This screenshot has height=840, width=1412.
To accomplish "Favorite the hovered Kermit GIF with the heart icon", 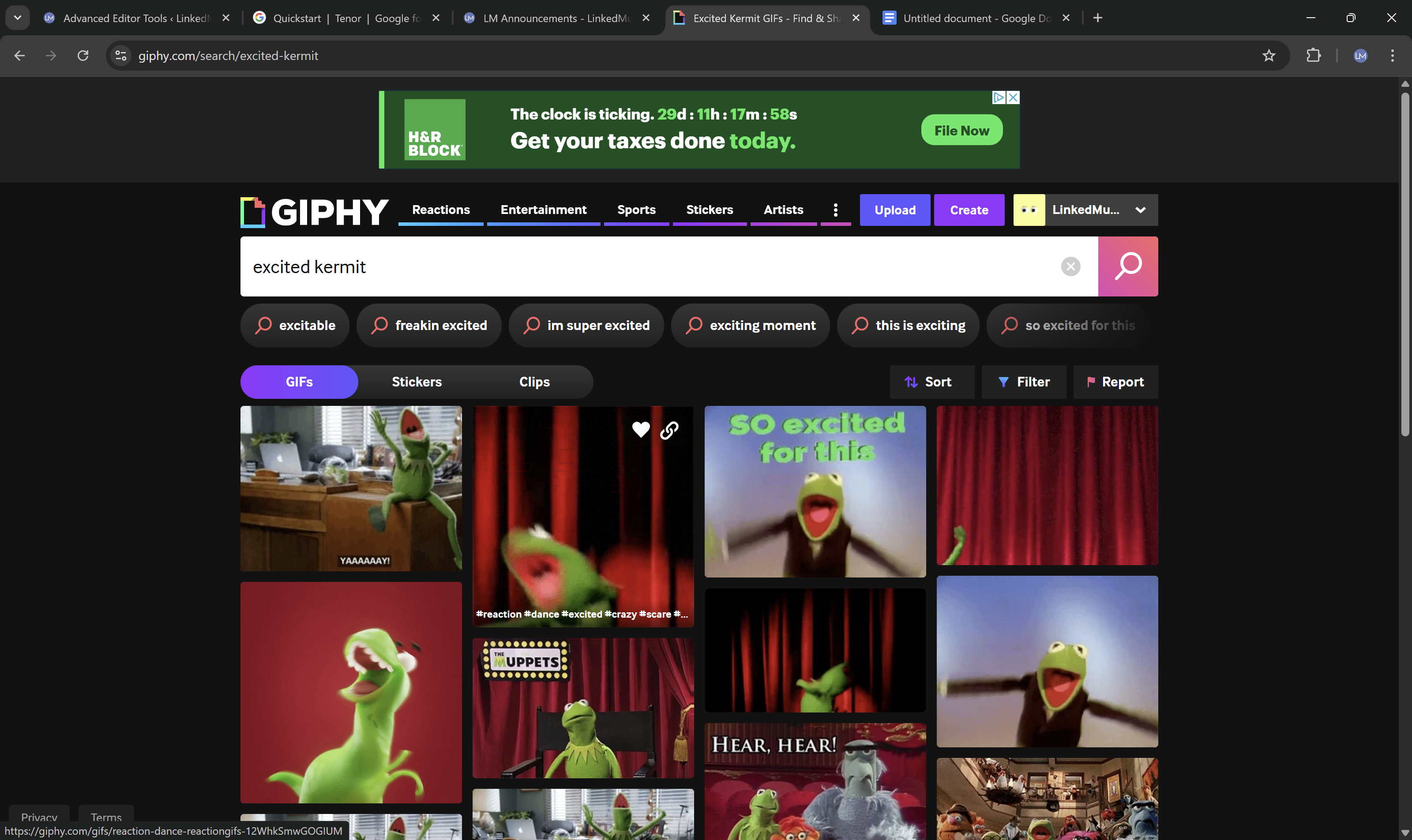I will (640, 430).
